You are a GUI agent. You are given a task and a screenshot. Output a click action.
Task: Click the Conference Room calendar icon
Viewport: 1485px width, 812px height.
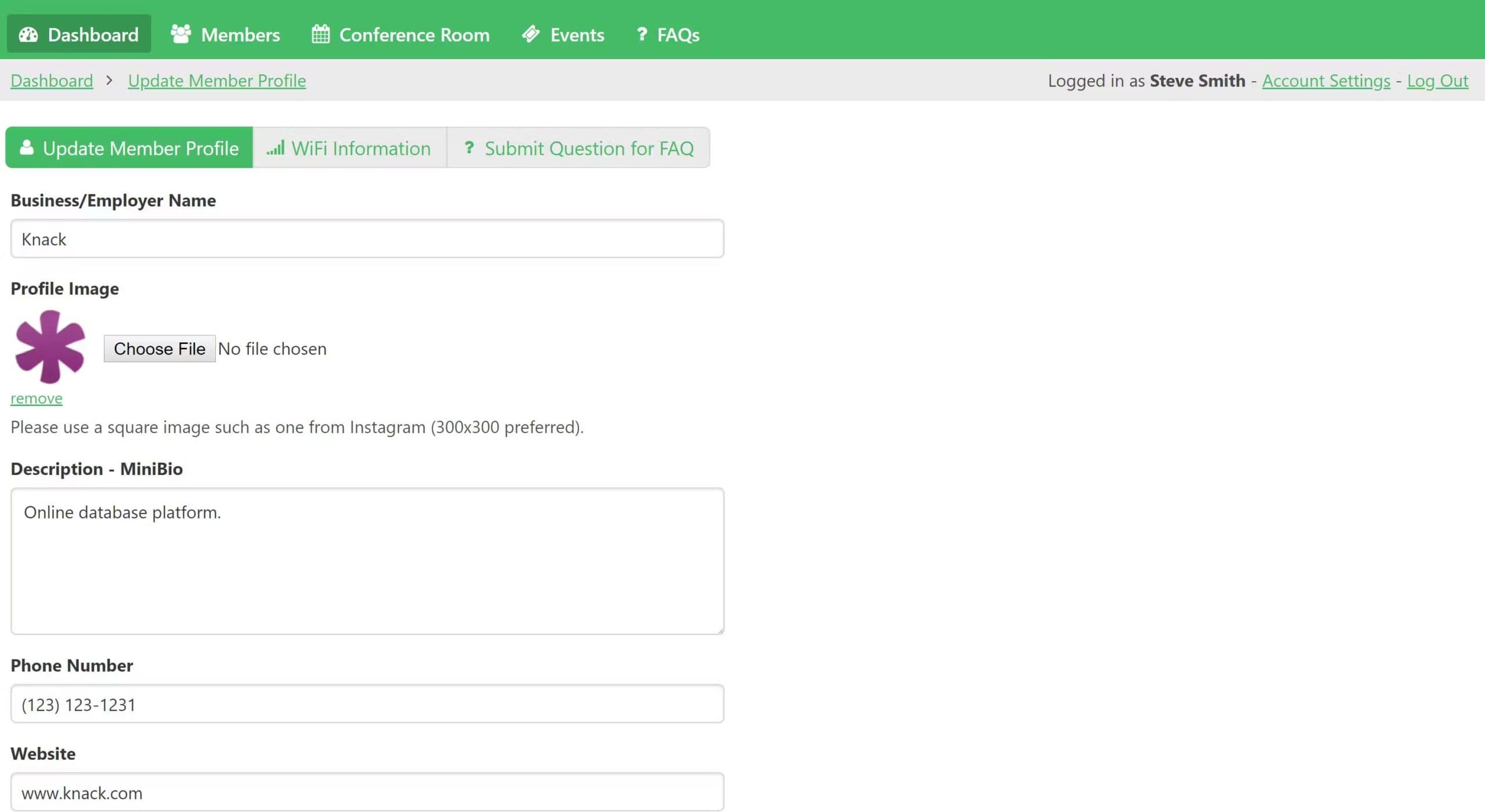pyautogui.click(x=320, y=34)
